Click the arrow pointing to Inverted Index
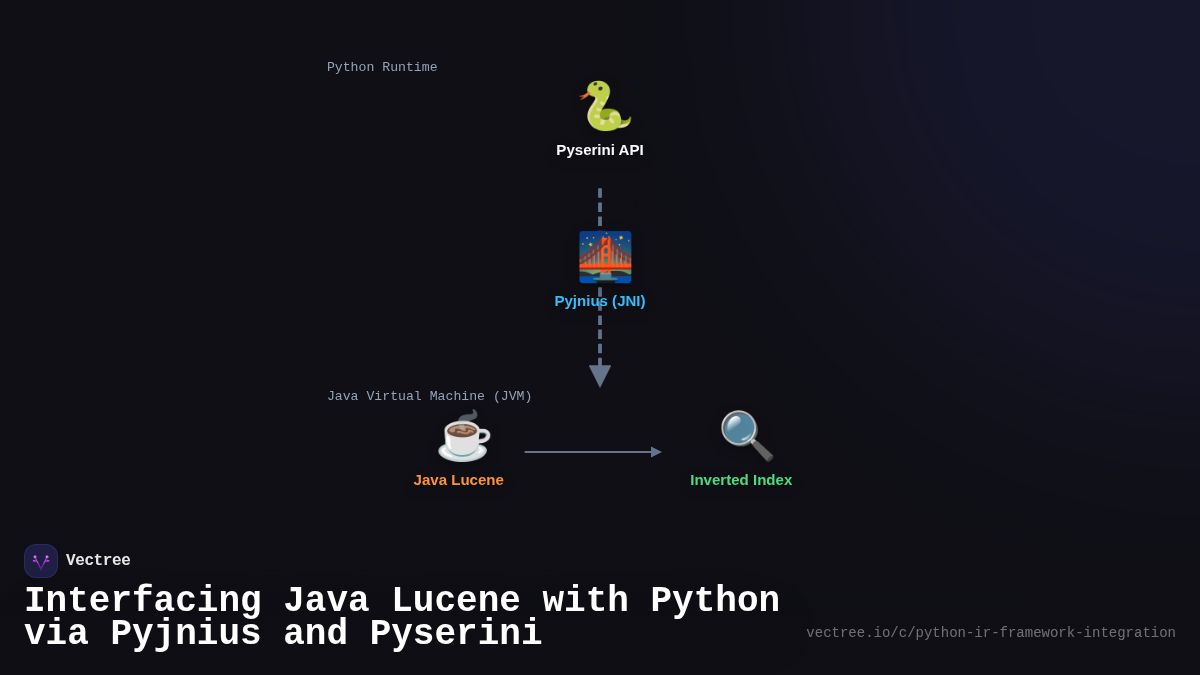This screenshot has height=675, width=1200. tap(595, 451)
